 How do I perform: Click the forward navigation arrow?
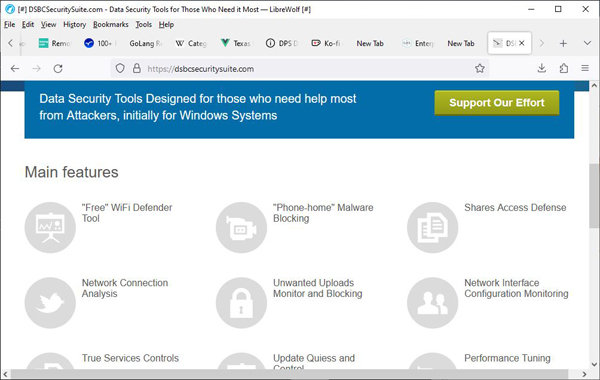pyautogui.click(x=37, y=68)
